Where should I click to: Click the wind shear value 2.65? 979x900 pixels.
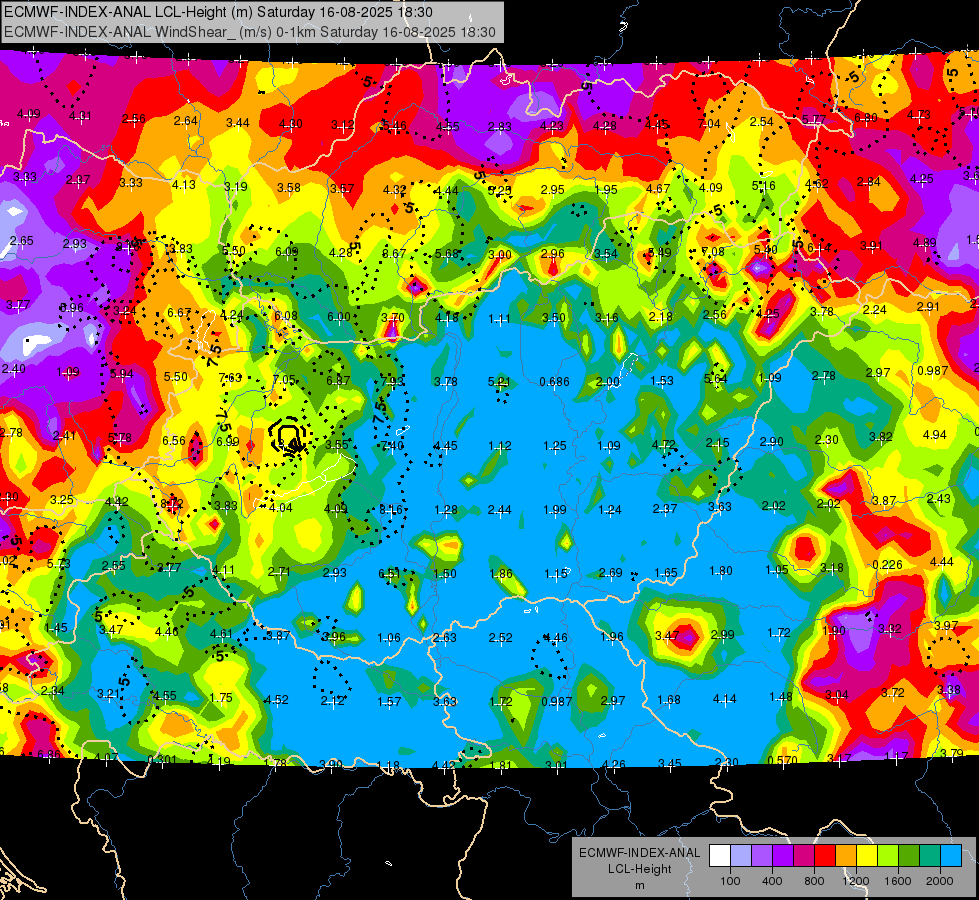(x=22, y=240)
